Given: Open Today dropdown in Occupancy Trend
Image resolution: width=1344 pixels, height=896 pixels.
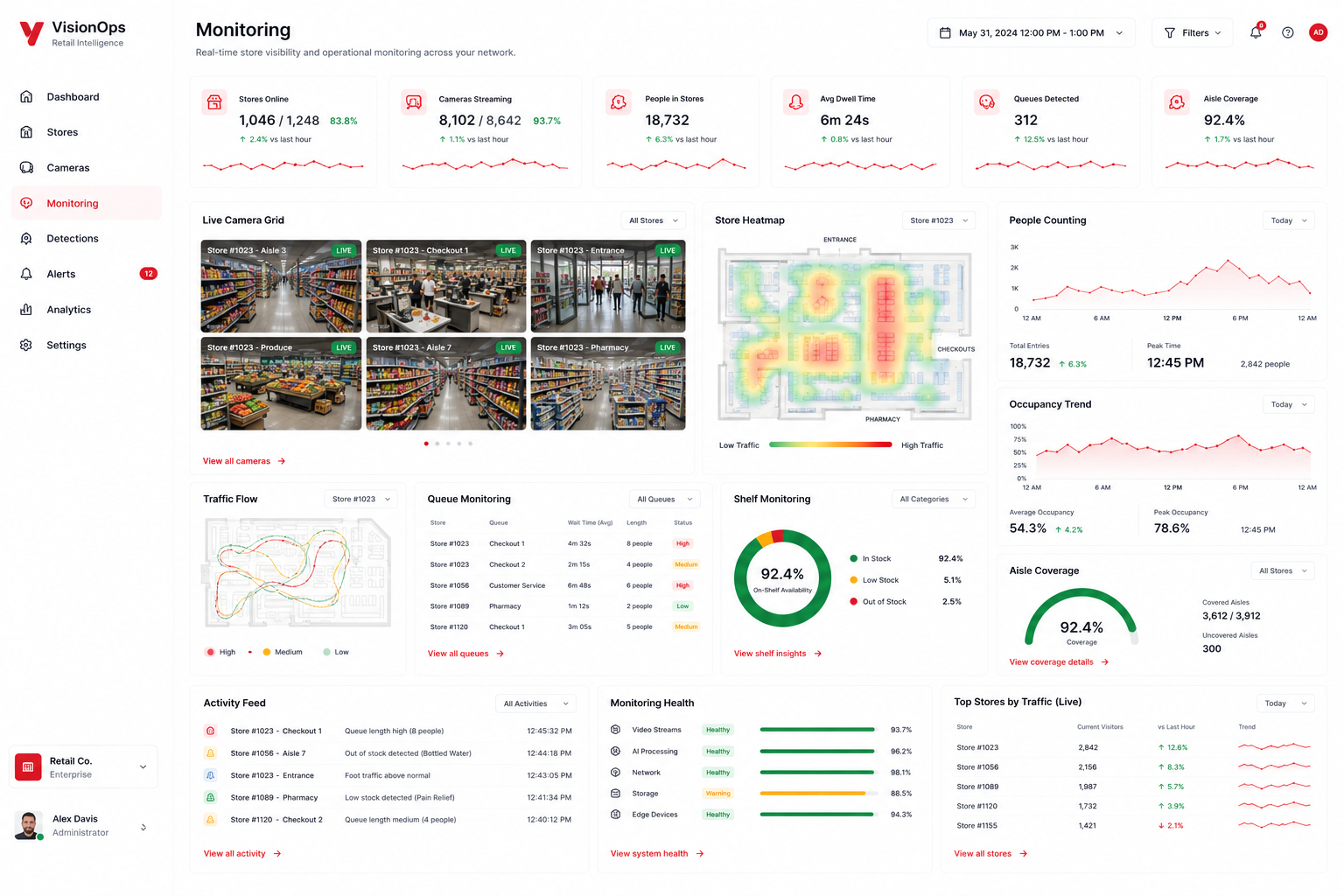Looking at the screenshot, I should pyautogui.click(x=1288, y=404).
